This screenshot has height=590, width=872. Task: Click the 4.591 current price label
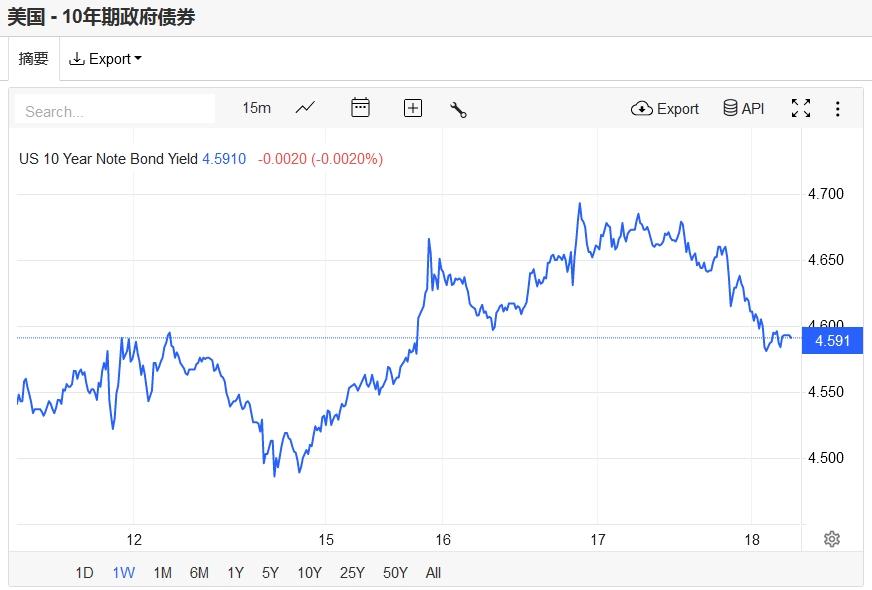point(833,341)
